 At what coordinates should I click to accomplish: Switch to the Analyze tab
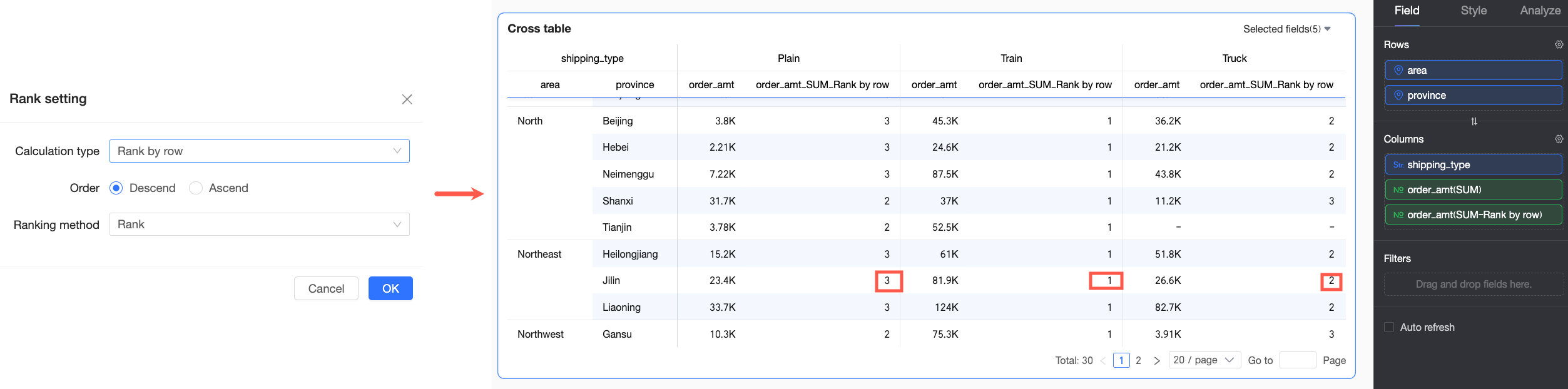[x=1540, y=11]
